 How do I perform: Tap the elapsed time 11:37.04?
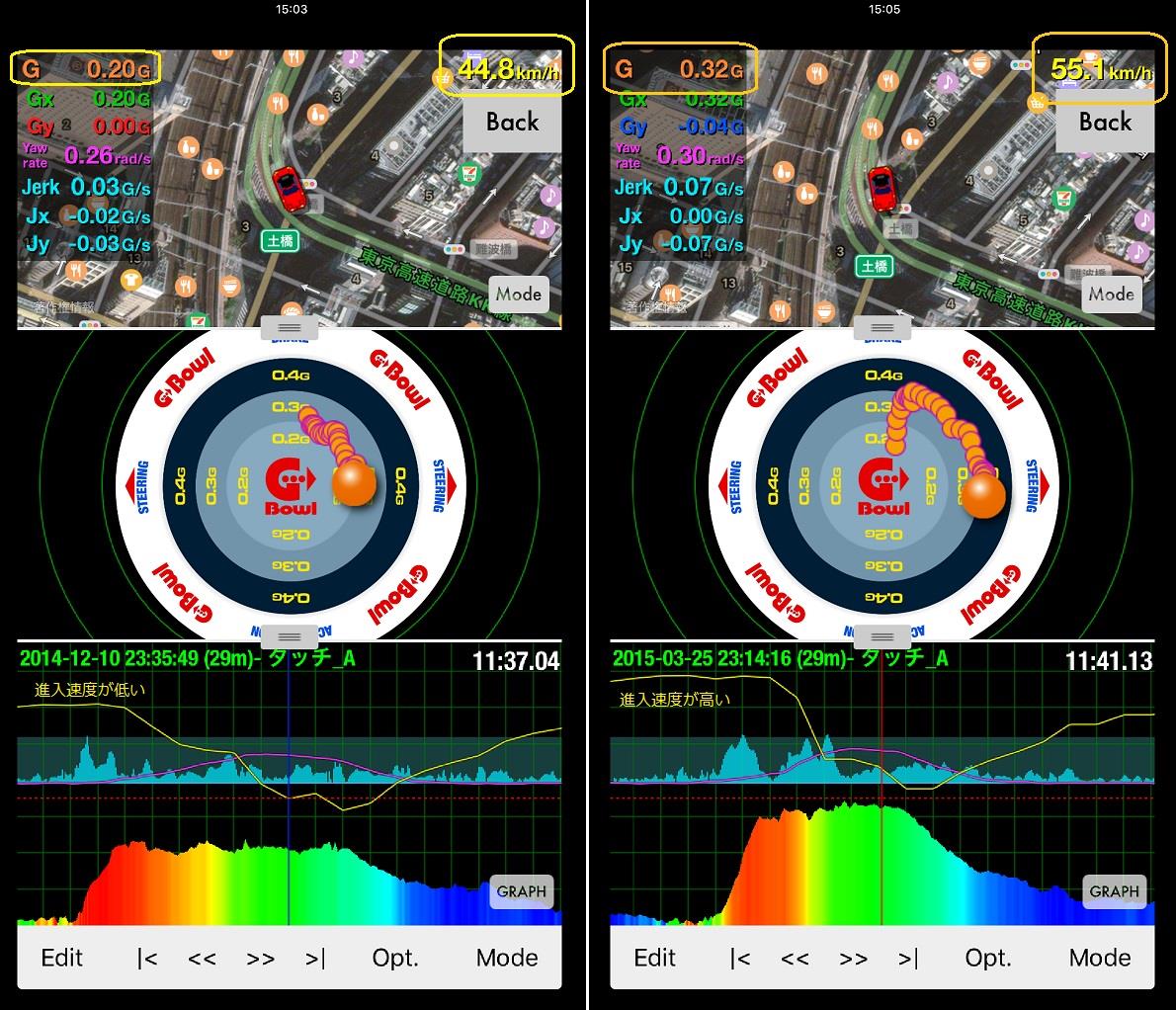click(516, 661)
